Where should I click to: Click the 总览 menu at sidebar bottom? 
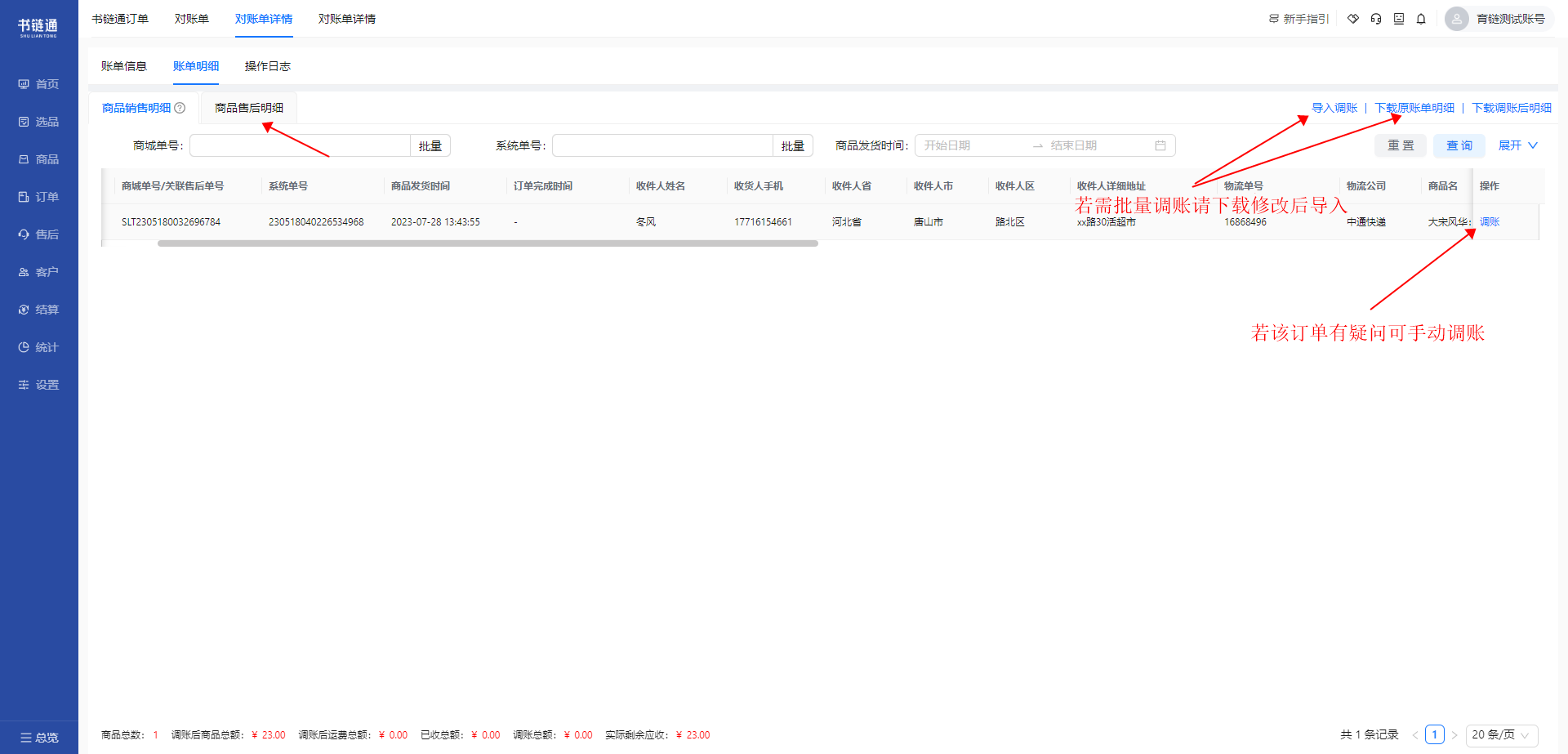click(x=39, y=738)
